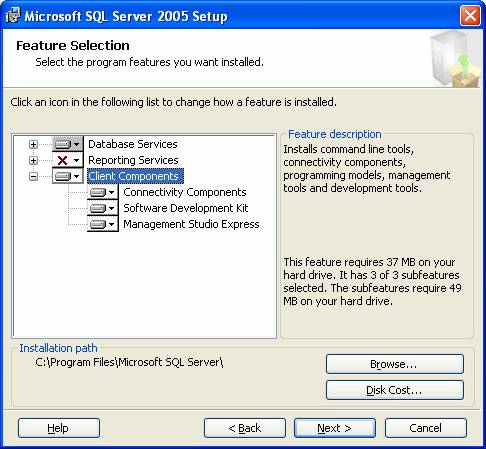Open the Browse... installation path dialog
Viewport: 486px width, 449px height.
395,364
